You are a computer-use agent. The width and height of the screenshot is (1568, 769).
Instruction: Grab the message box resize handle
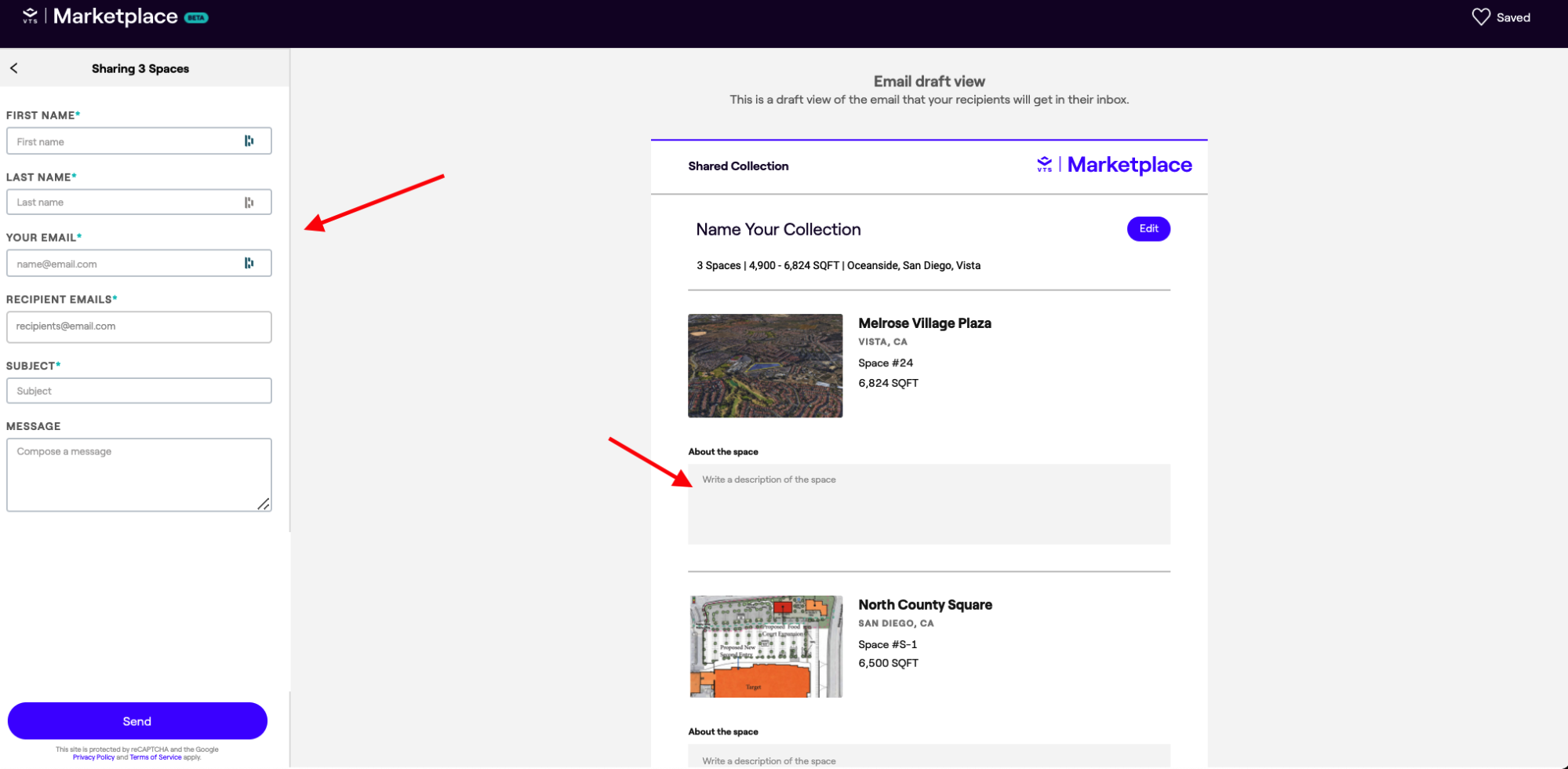[x=264, y=504]
